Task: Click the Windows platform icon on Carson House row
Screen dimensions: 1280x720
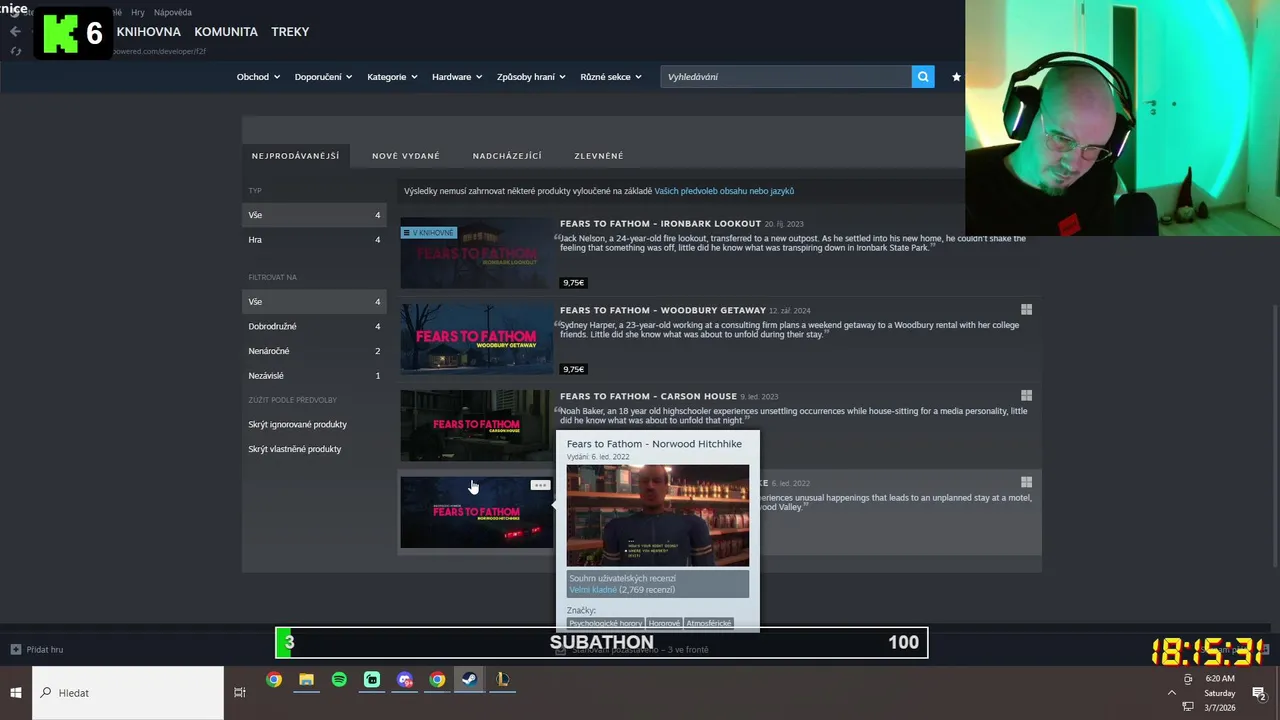Action: point(1026,396)
